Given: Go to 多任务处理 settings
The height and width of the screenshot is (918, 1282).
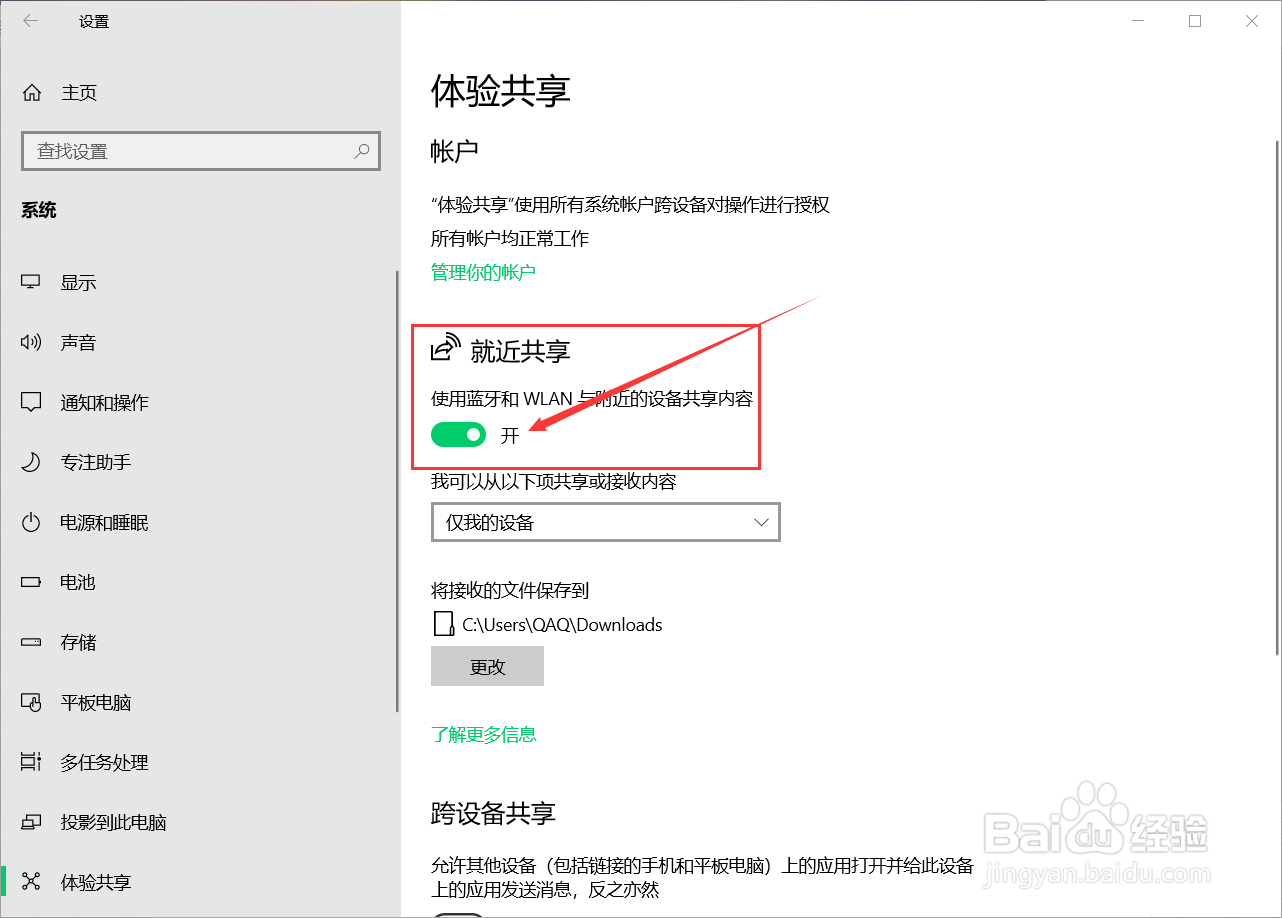Looking at the screenshot, I should 200,763.
